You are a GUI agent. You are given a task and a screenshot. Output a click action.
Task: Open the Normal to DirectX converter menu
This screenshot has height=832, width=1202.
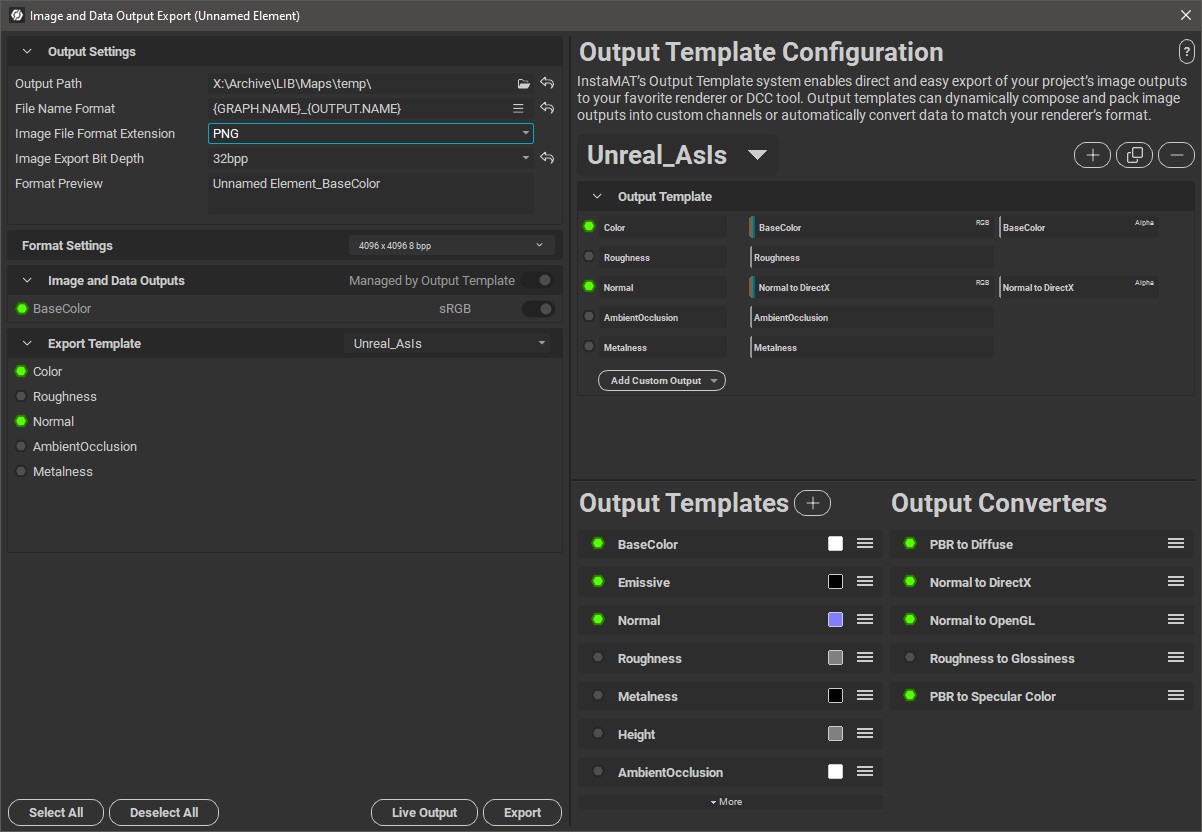coord(1175,582)
